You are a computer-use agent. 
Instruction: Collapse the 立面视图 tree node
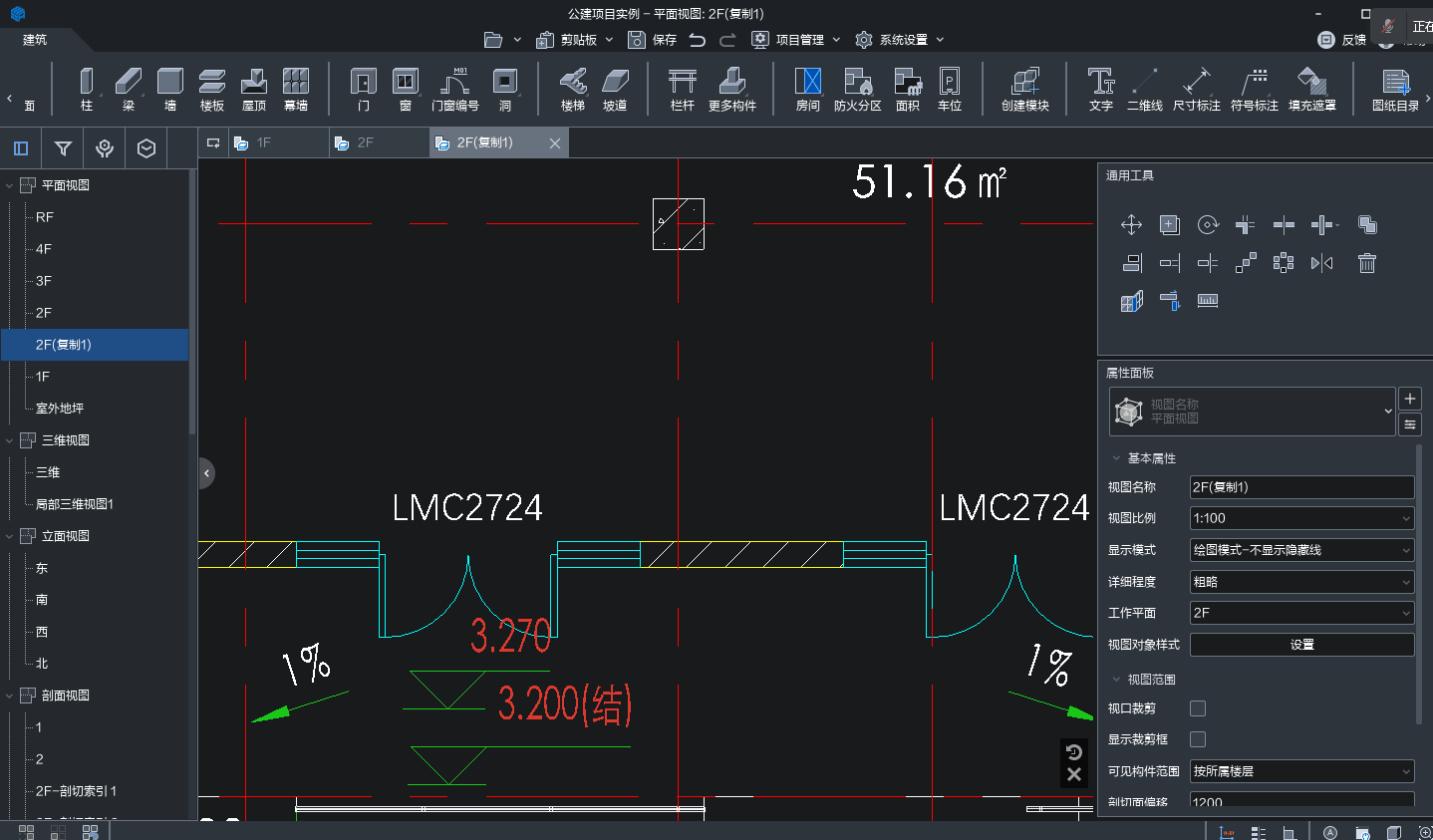10,536
